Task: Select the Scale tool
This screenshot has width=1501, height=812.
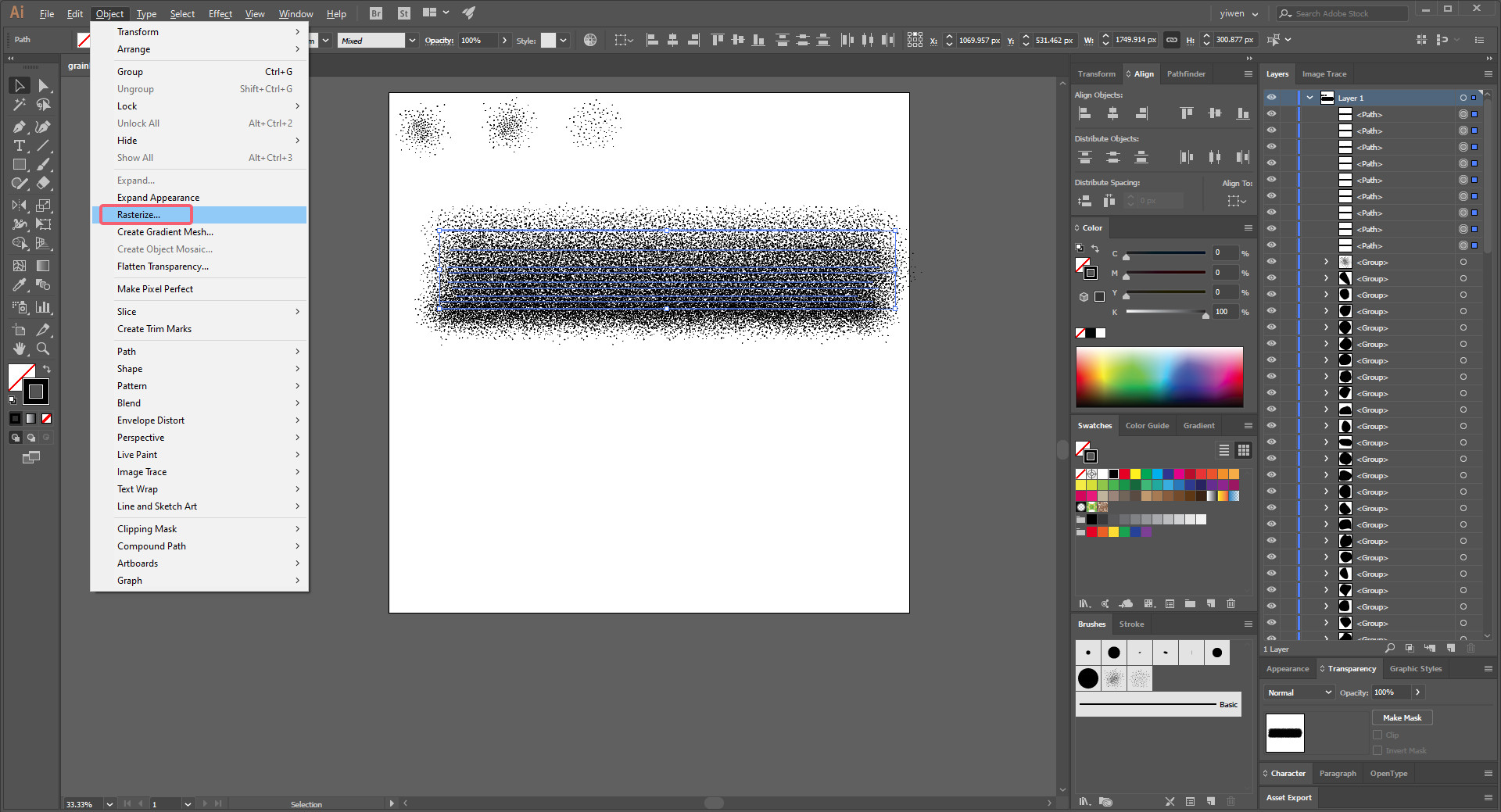Action: point(44,206)
